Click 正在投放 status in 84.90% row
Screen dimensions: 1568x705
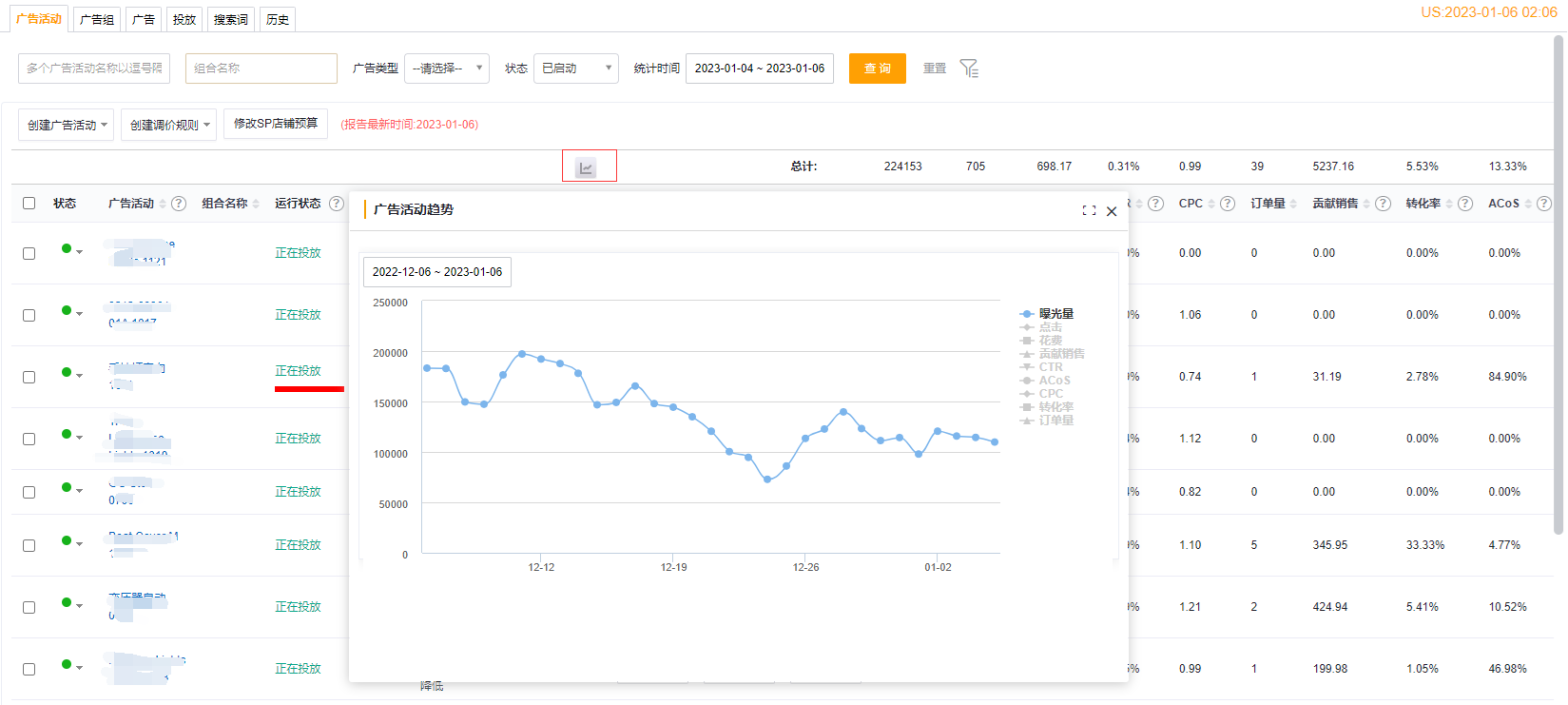point(298,371)
